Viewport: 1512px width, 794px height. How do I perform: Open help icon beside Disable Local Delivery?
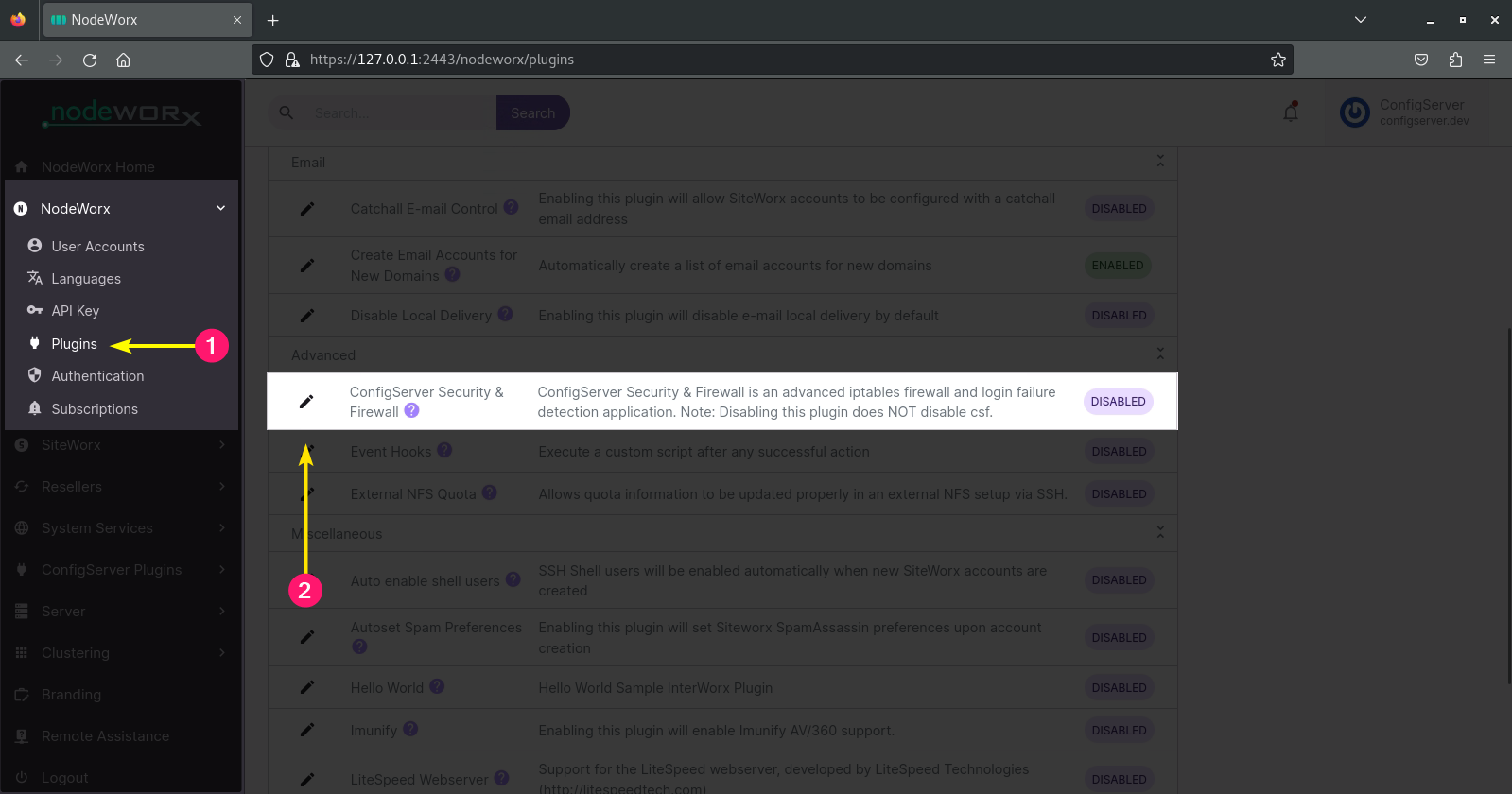coord(505,314)
